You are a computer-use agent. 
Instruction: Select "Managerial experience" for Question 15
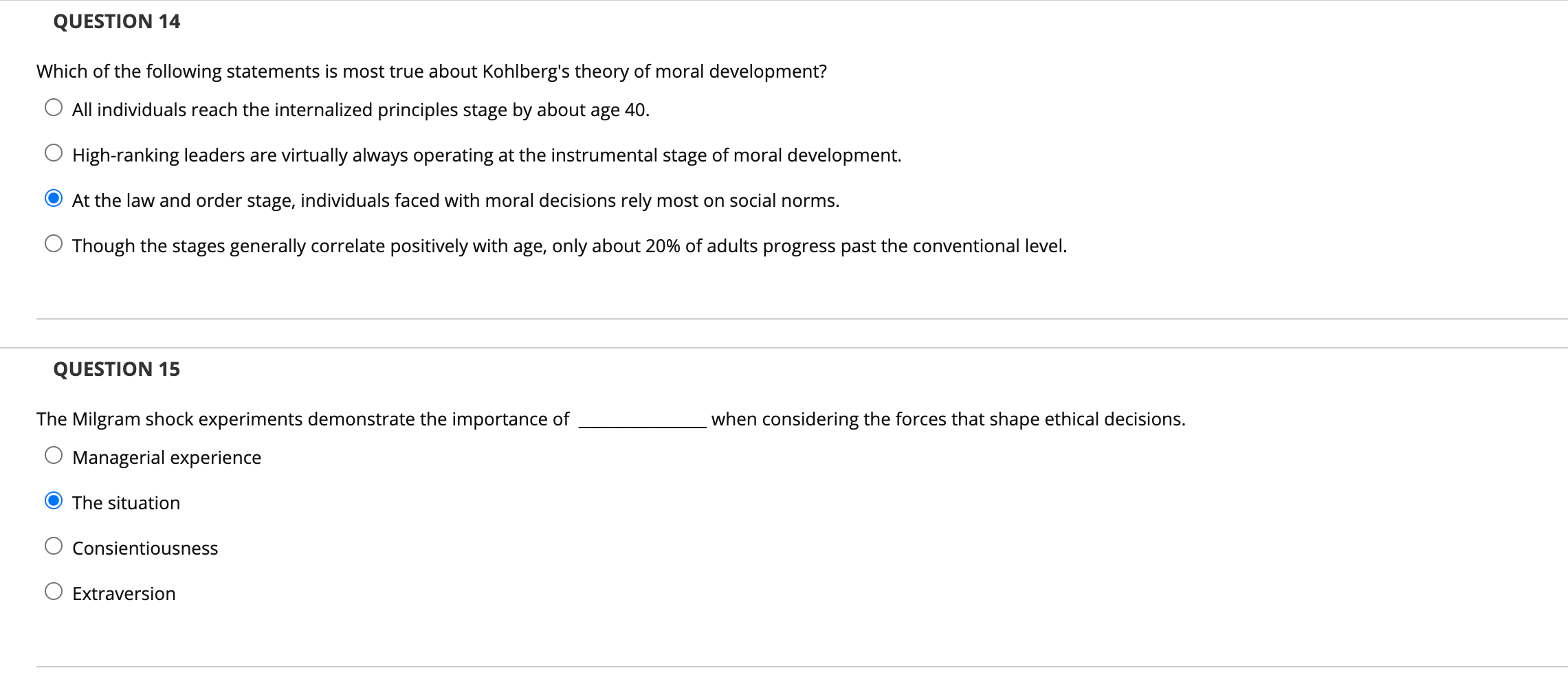pyautogui.click(x=54, y=454)
